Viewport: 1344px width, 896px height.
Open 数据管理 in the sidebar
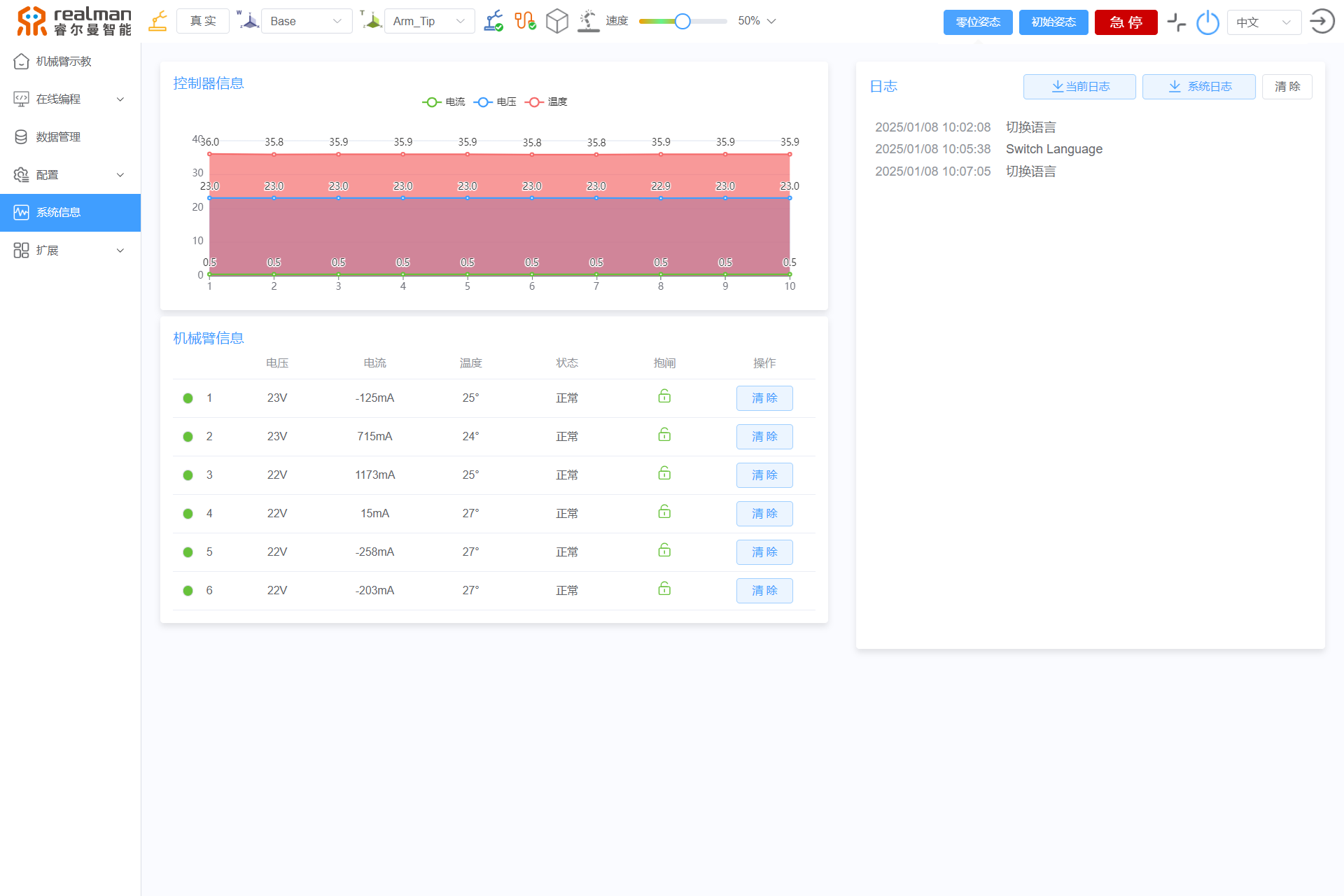click(x=58, y=137)
